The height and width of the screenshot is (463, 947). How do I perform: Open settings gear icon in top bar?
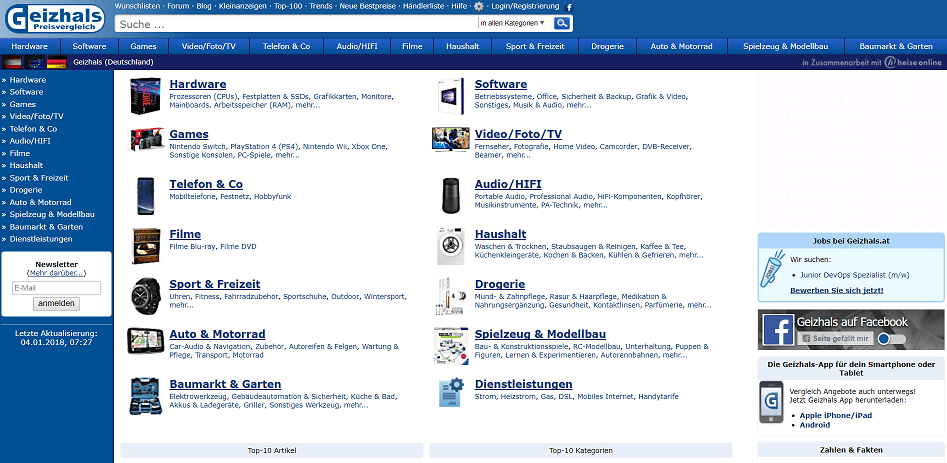[479, 6]
